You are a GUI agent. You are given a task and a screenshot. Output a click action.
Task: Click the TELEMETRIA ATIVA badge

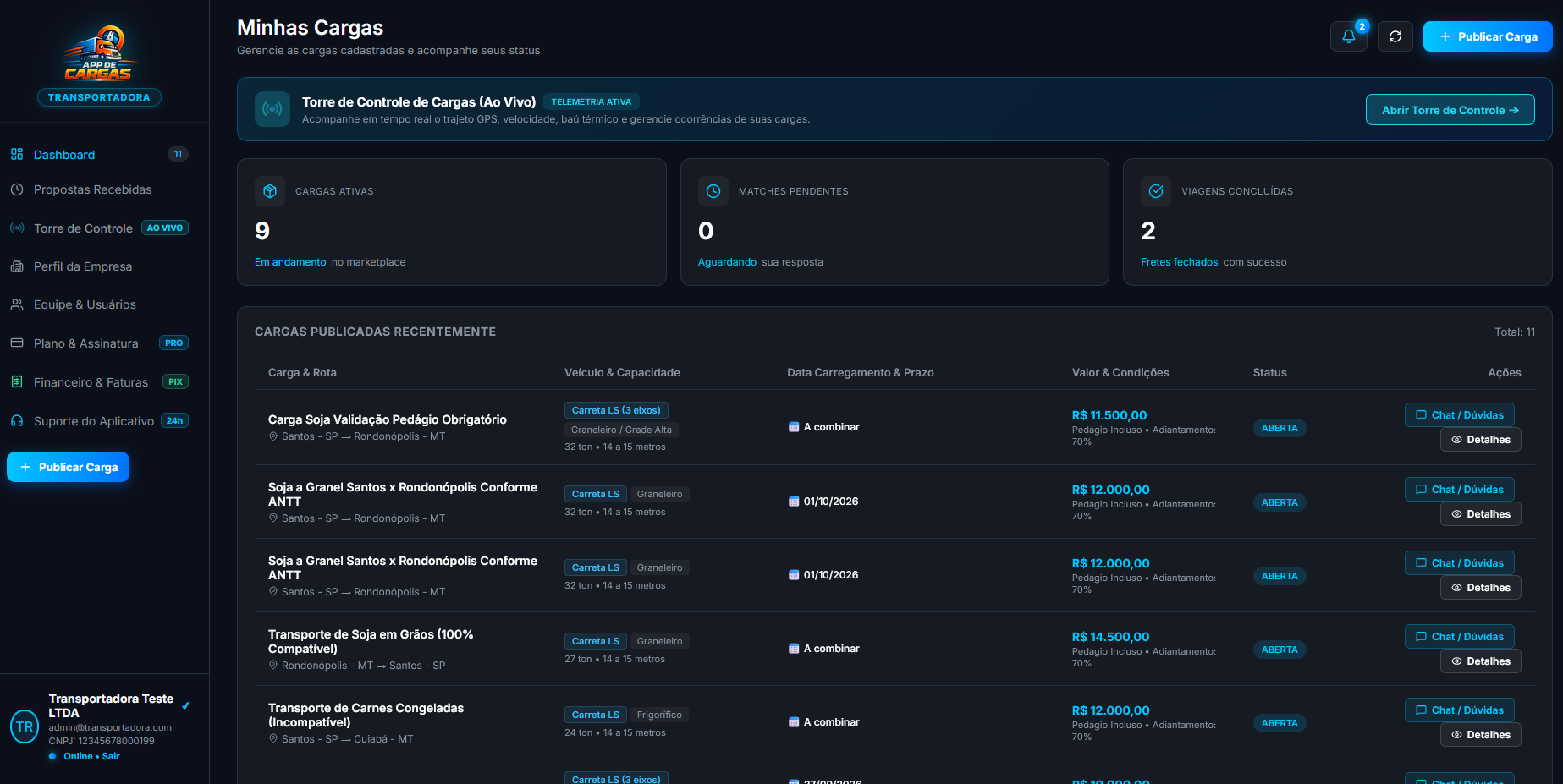click(591, 101)
